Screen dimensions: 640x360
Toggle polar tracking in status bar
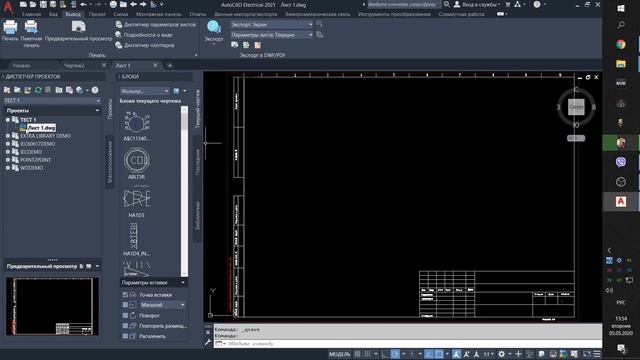[395, 354]
